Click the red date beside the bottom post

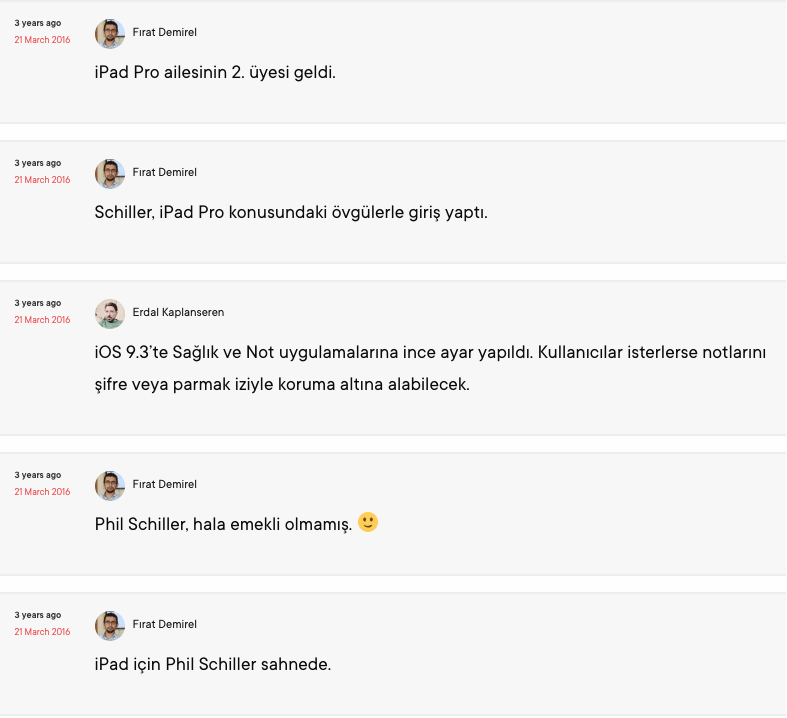point(42,632)
